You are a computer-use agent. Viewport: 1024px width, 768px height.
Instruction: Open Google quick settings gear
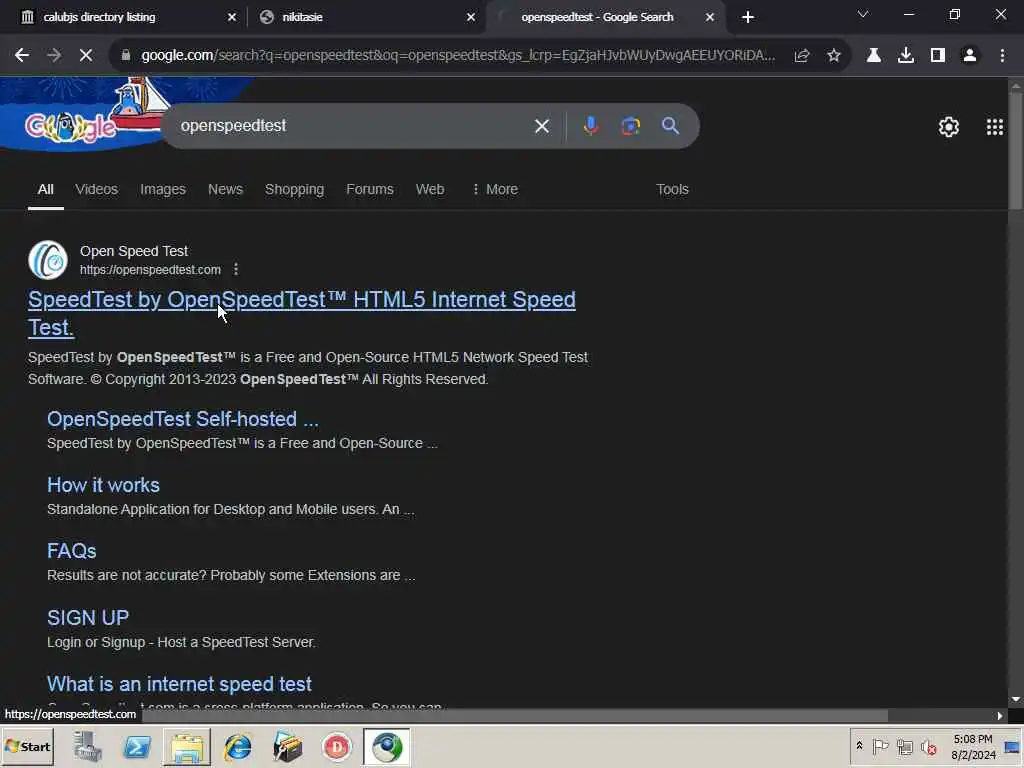click(948, 127)
